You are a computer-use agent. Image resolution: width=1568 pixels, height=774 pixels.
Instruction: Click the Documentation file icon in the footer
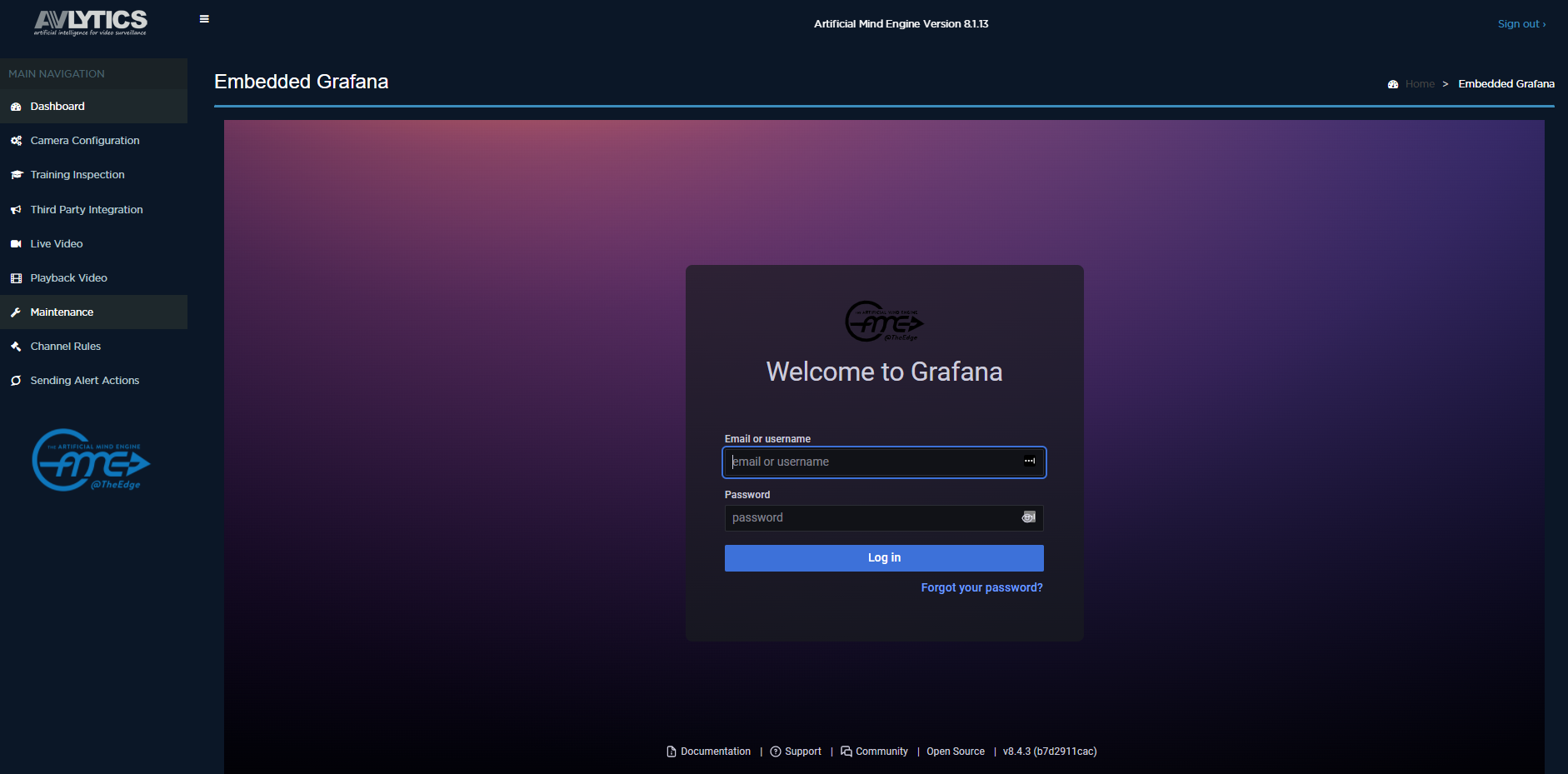(672, 752)
